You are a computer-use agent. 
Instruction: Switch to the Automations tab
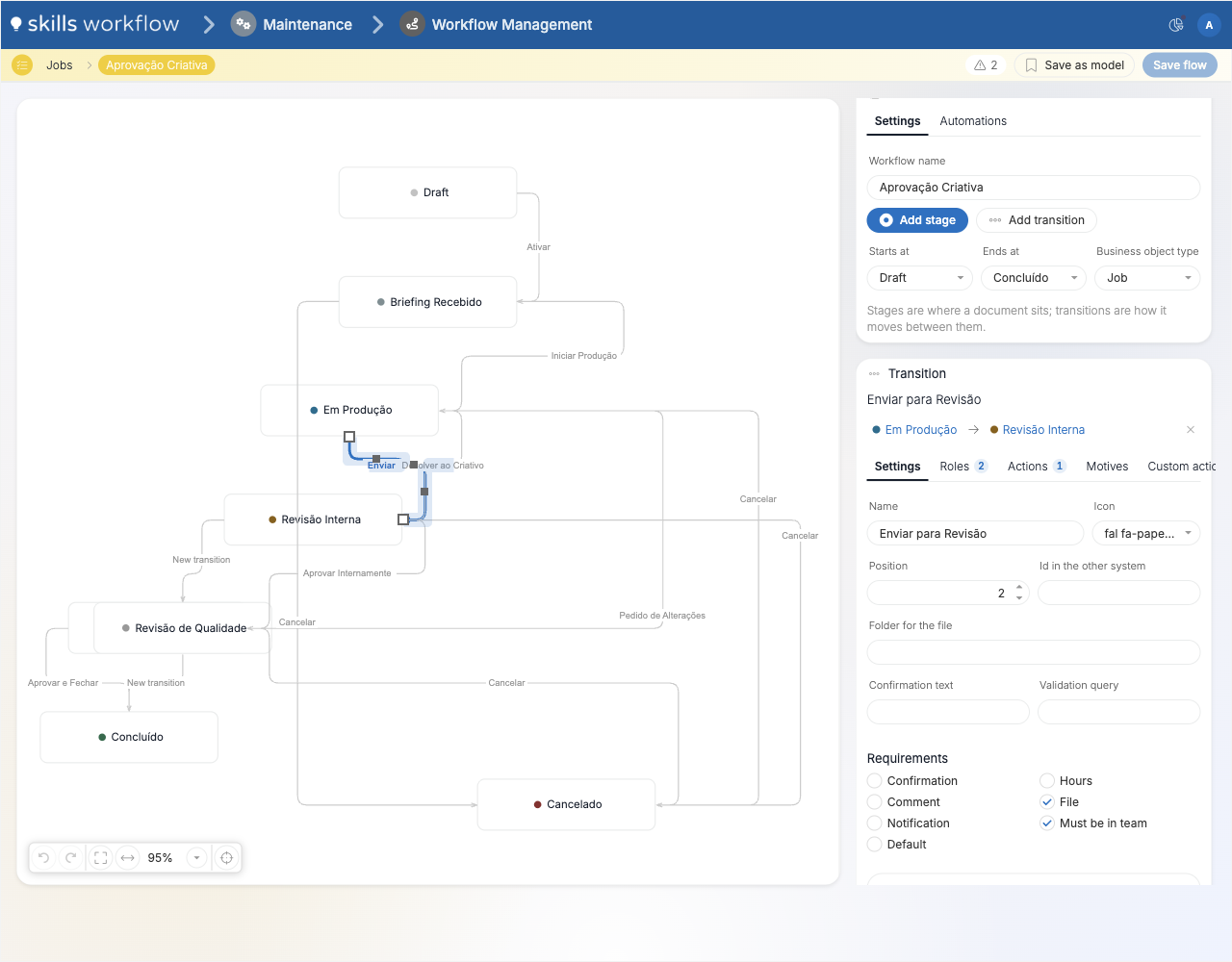point(973,121)
